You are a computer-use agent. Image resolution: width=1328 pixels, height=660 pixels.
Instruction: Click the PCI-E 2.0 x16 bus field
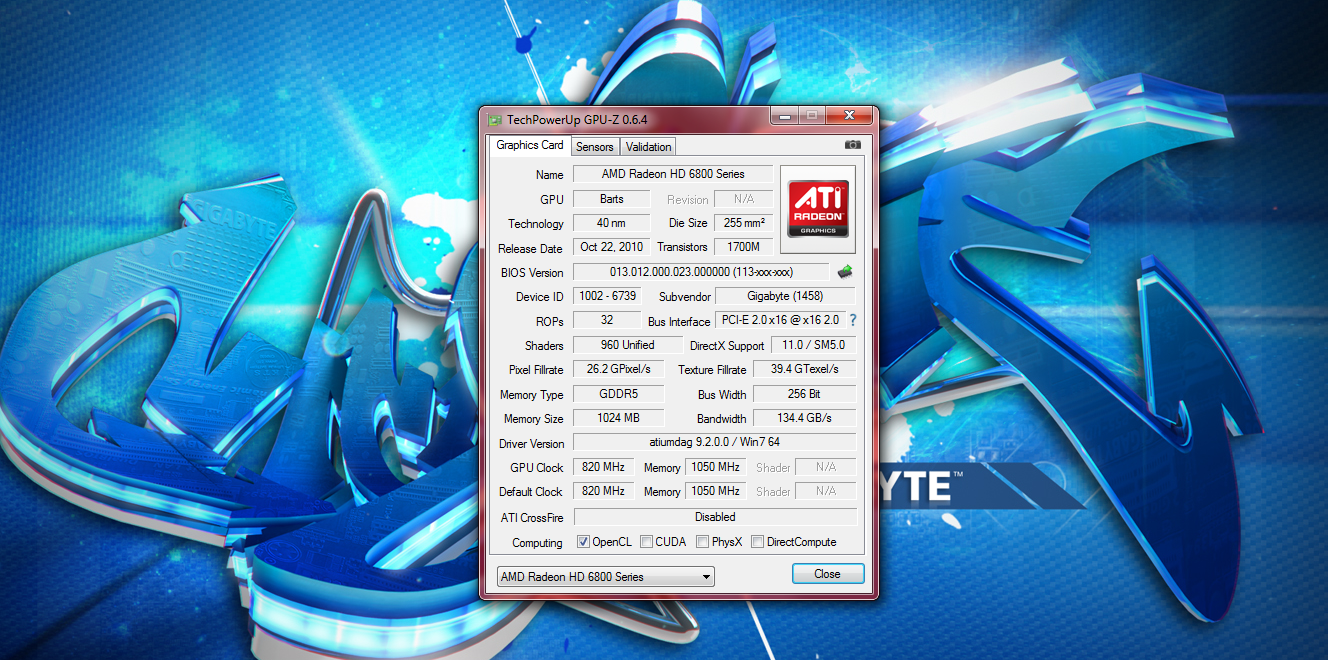pos(780,320)
